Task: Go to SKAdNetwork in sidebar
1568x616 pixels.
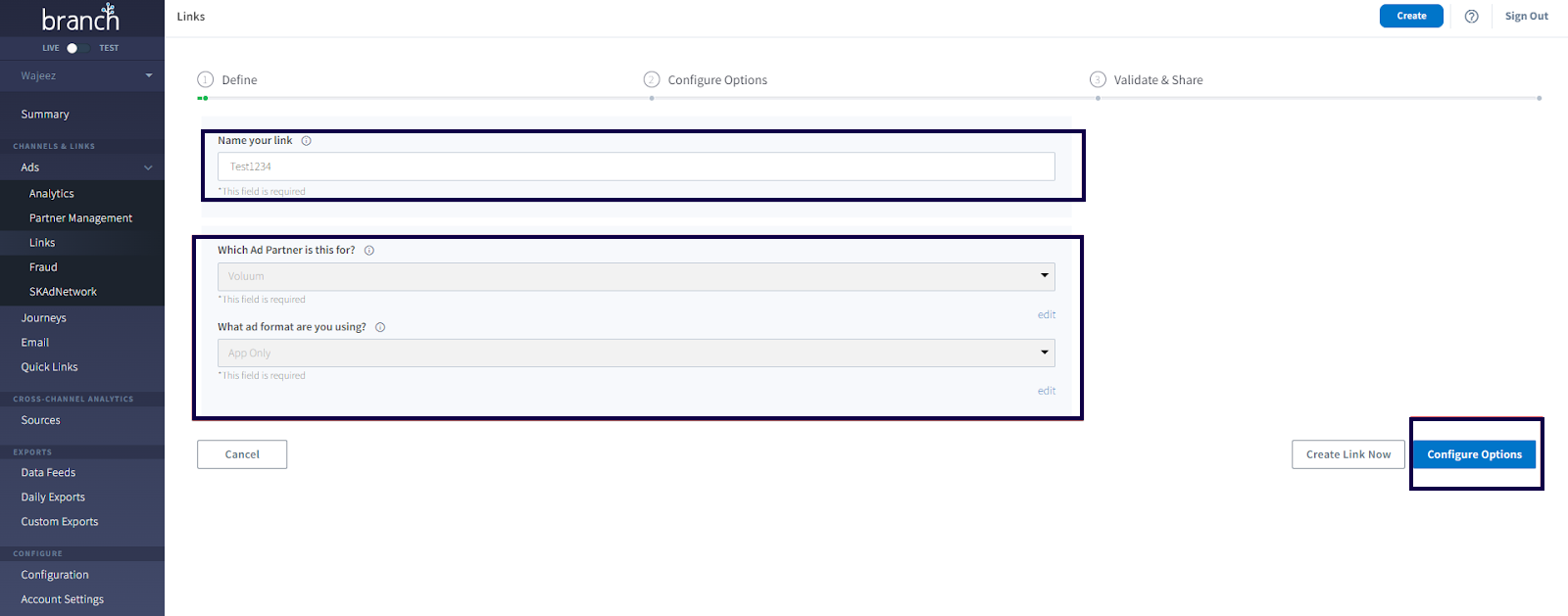Action: [x=63, y=292]
